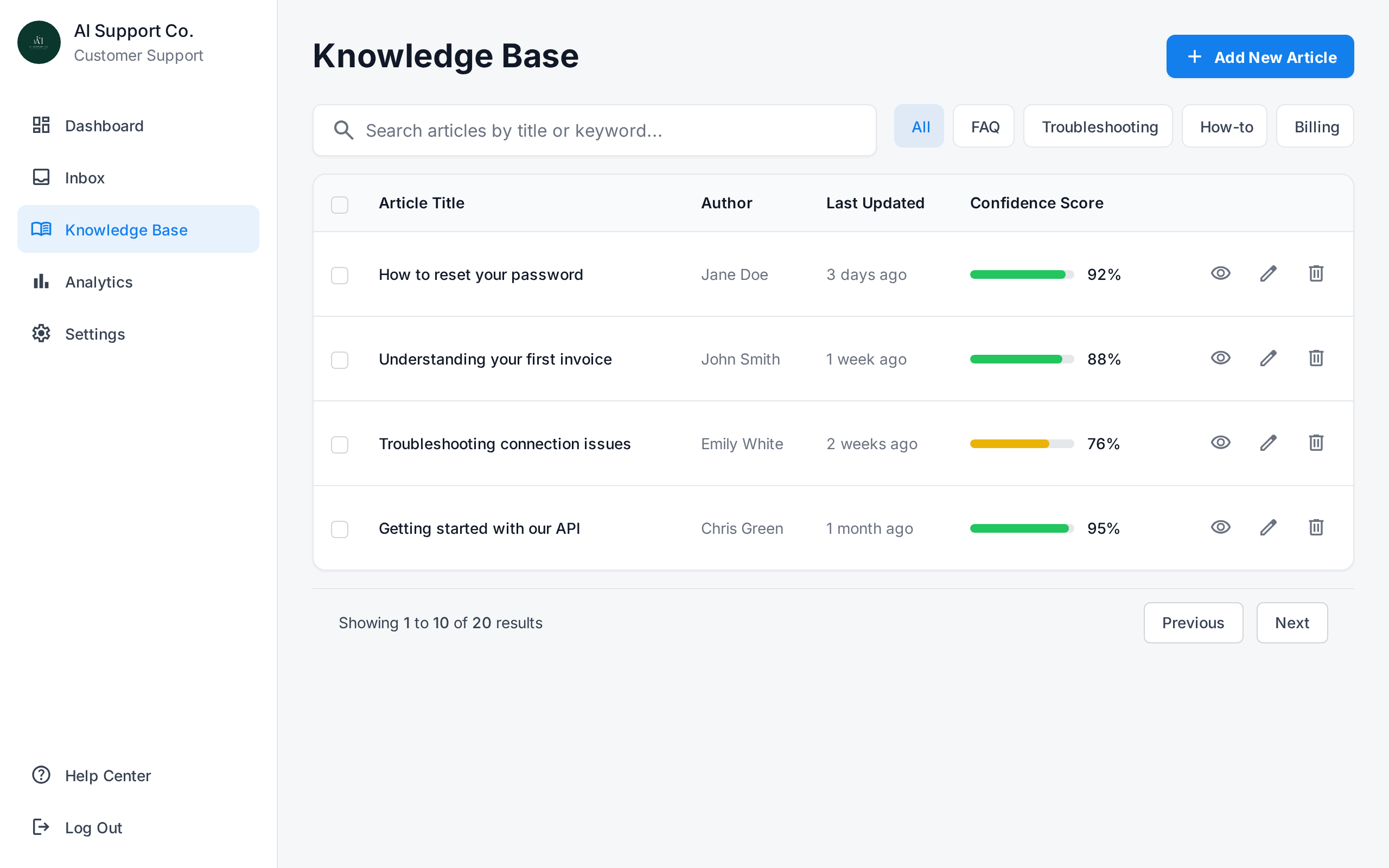The image size is (1389, 868).
Task: Click the search magnifier icon
Action: tap(344, 130)
